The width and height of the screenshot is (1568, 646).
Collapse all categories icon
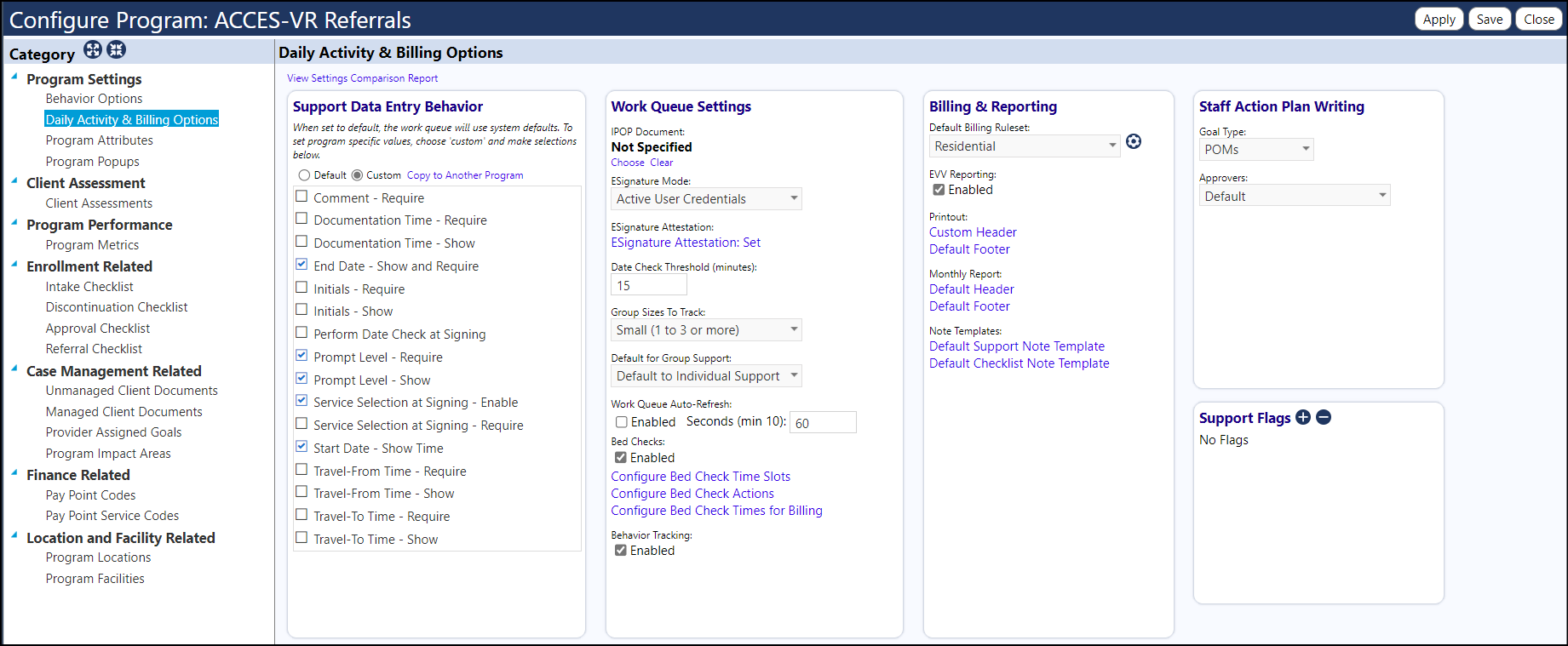(x=116, y=50)
